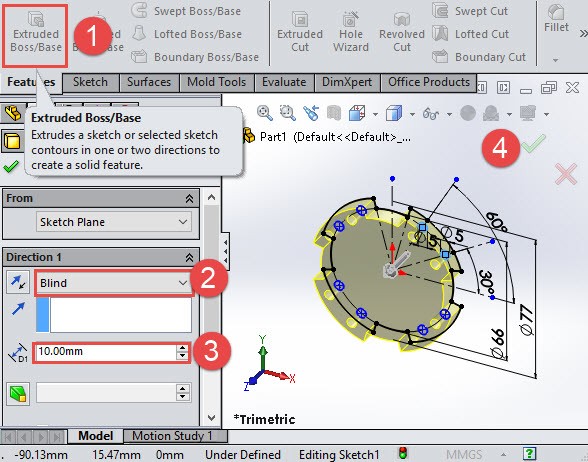This screenshot has height=462, width=588.
Task: Toggle Draft On/Off button
Action: pyautogui.click(x=18, y=394)
